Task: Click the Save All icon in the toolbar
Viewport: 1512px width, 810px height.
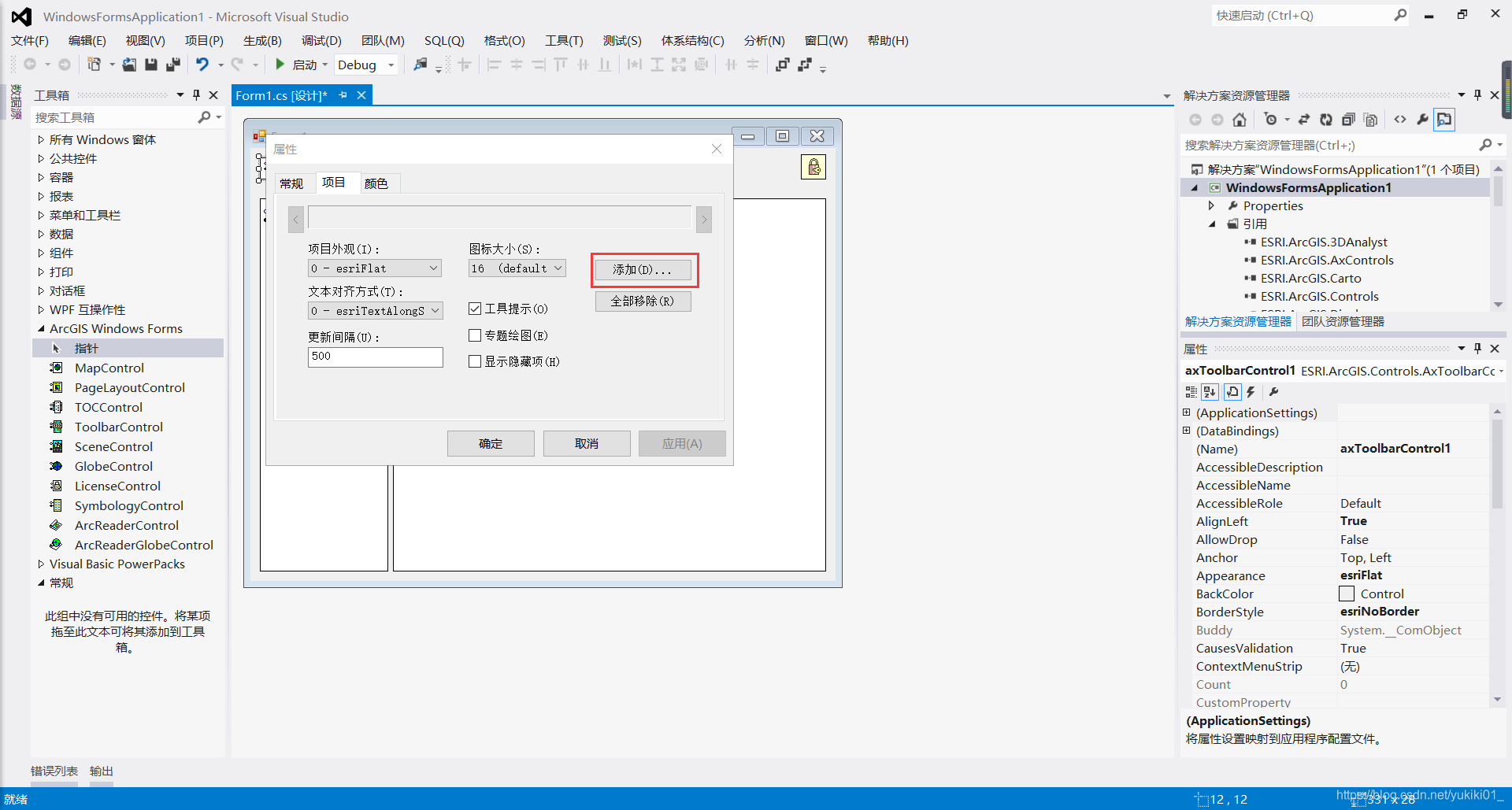Action: (x=173, y=65)
